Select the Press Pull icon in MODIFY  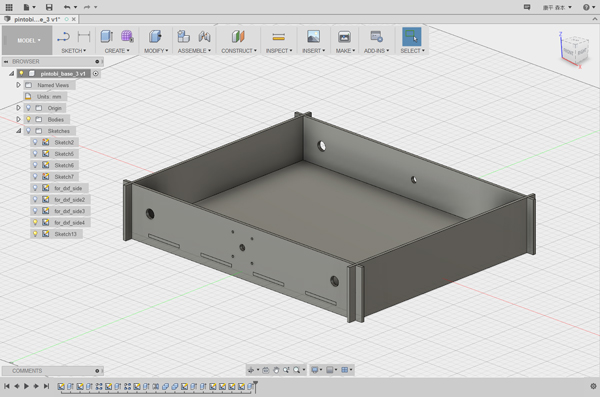tap(155, 36)
